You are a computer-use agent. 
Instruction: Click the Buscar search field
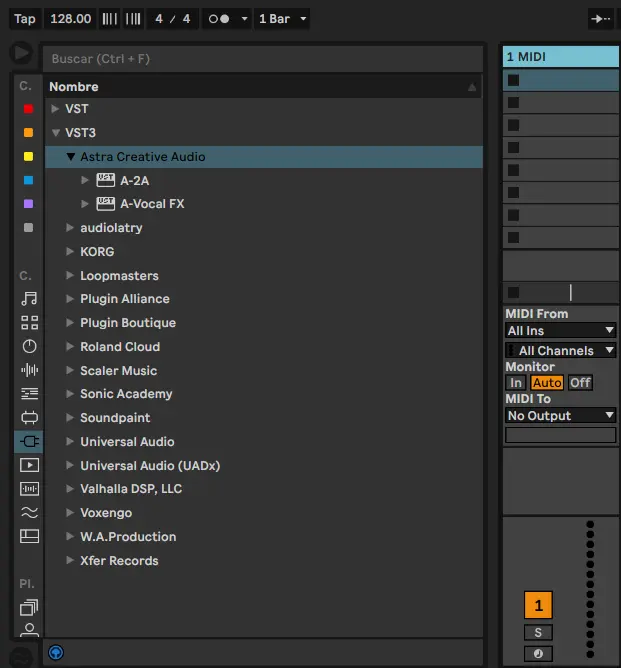[263, 59]
